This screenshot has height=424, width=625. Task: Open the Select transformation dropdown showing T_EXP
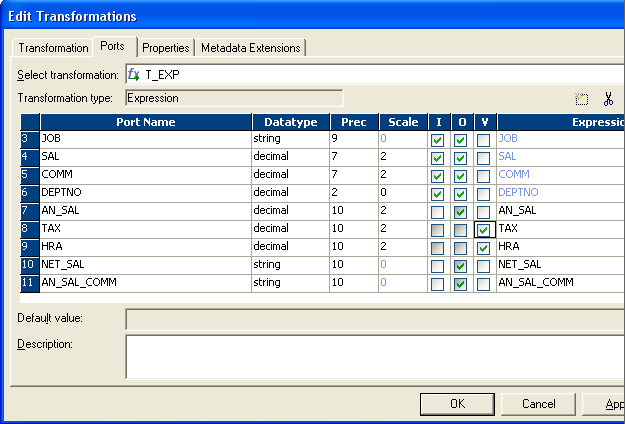coord(375,75)
